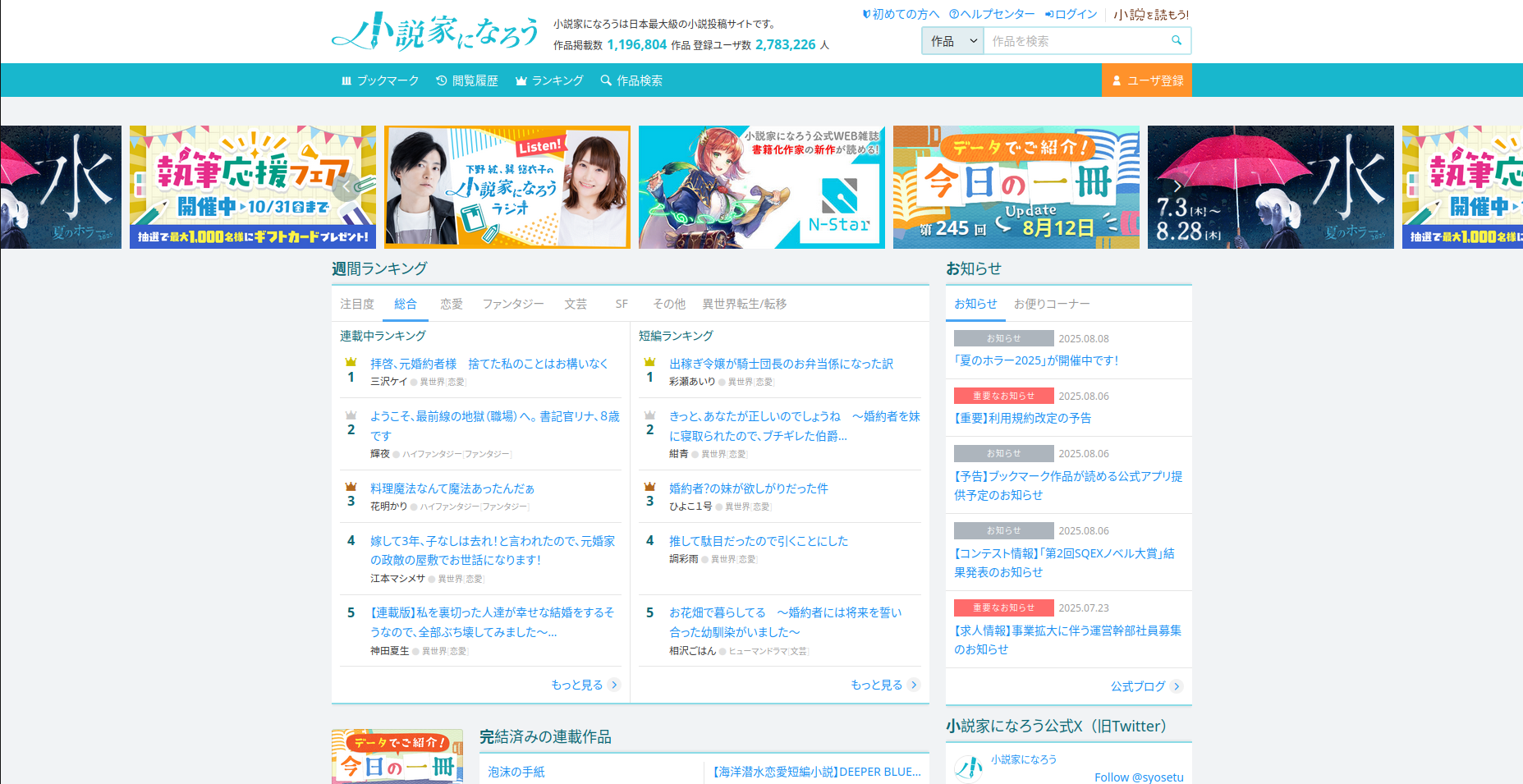Viewport: 1523px width, 784px height.
Task: Open 小説家になろうラジオ banner
Action: pyautogui.click(x=507, y=187)
